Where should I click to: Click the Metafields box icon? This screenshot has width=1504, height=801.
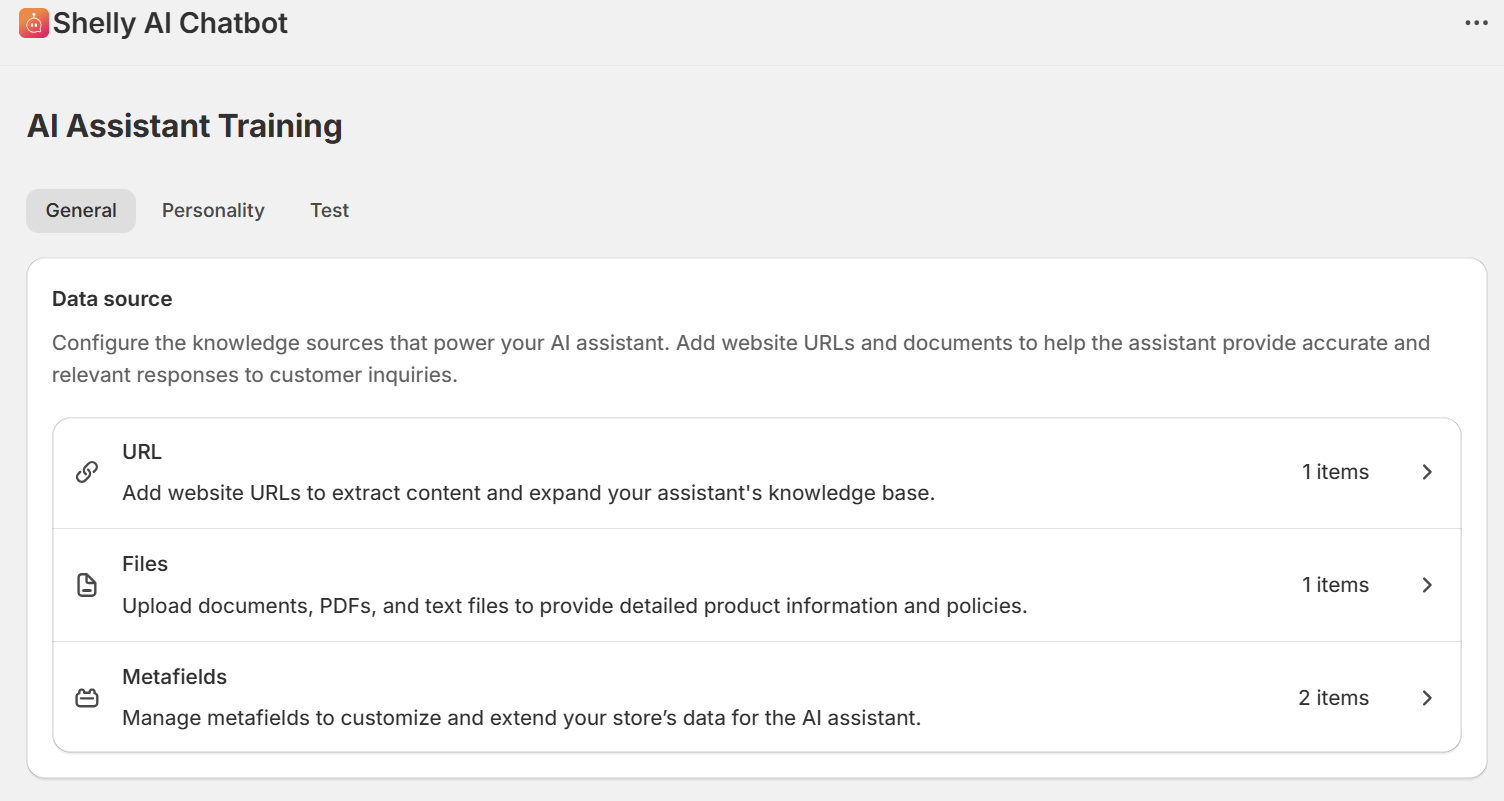(x=87, y=698)
